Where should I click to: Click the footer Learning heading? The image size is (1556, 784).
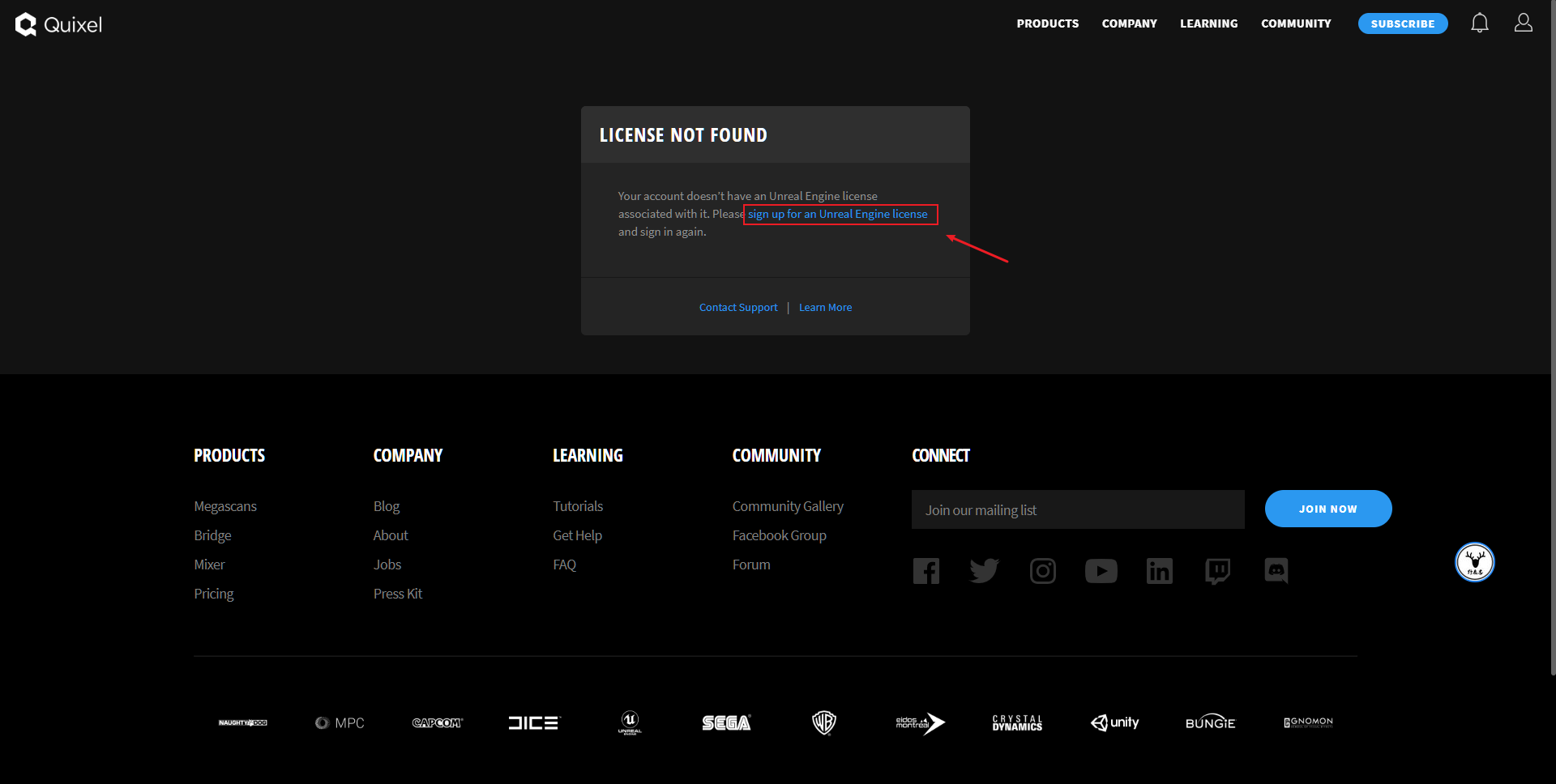588,455
